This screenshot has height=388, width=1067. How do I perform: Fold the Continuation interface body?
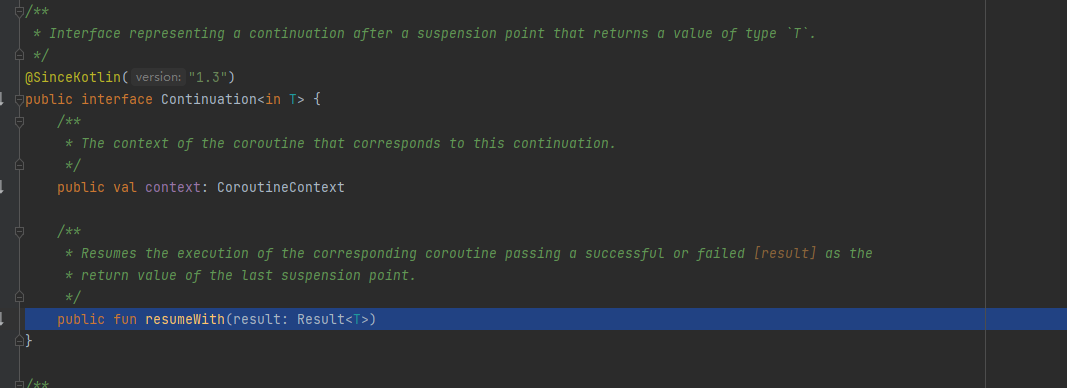point(19,99)
